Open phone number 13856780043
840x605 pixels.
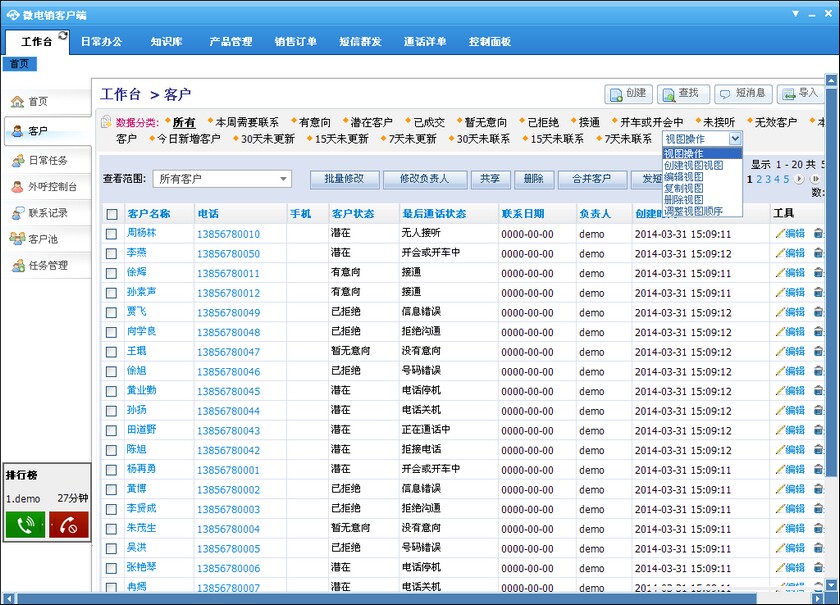[x=229, y=431]
